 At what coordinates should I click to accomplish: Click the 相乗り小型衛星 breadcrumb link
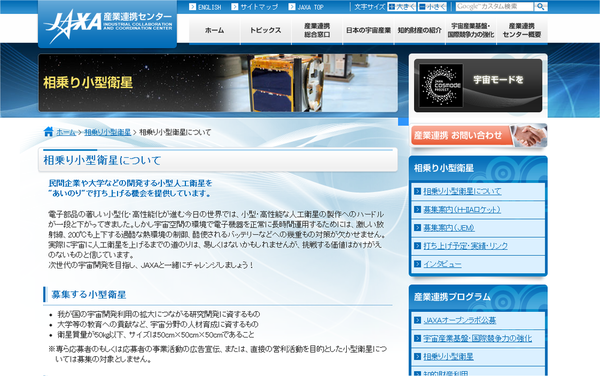point(108,132)
